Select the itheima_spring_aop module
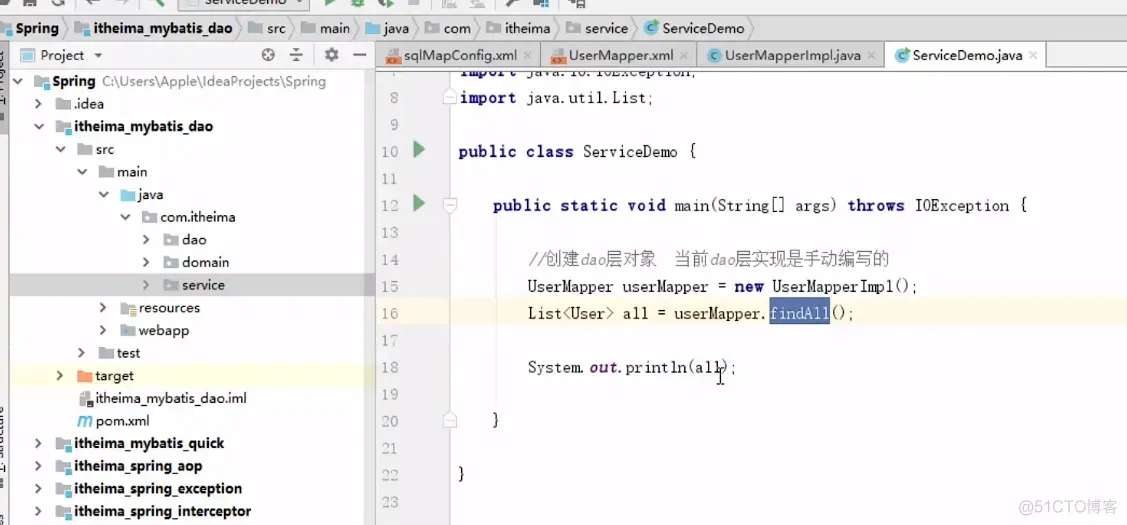Screen dimensions: 1127x525 tap(138, 466)
